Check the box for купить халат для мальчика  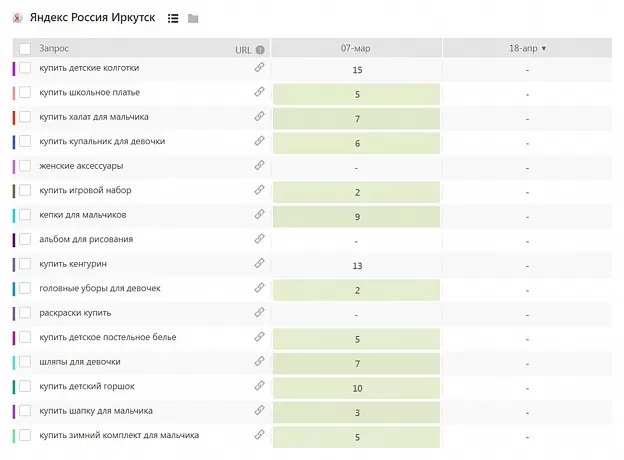(x=25, y=118)
